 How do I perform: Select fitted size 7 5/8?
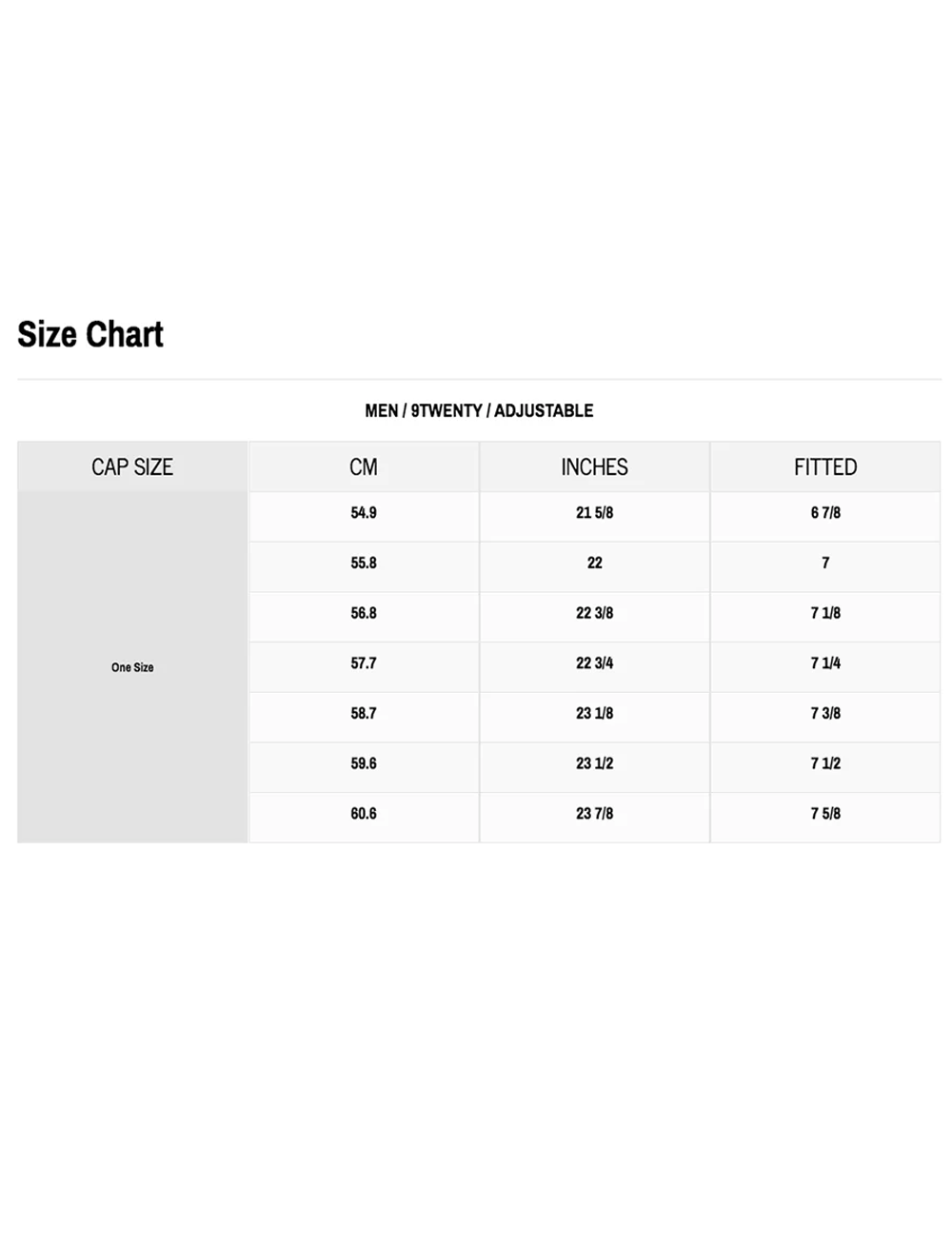(825, 814)
